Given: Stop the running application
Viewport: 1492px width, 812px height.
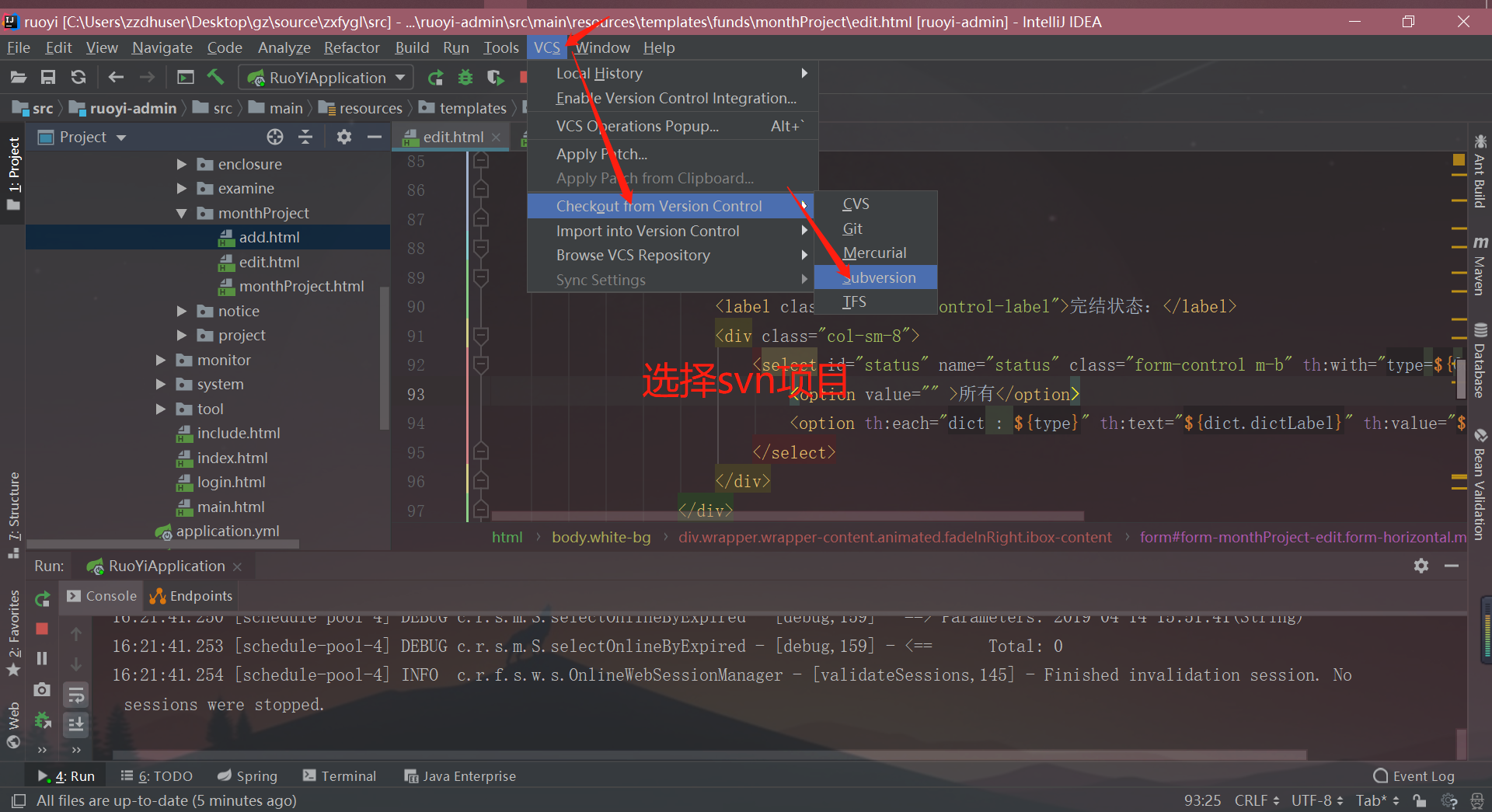Looking at the screenshot, I should 43,629.
